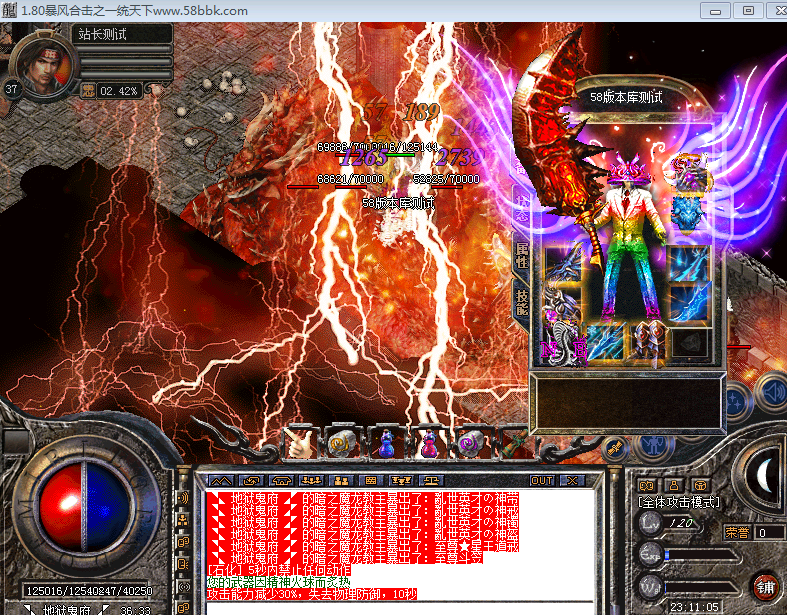Click the 忠 loyalty badge
The image size is (787, 615).
point(88,90)
